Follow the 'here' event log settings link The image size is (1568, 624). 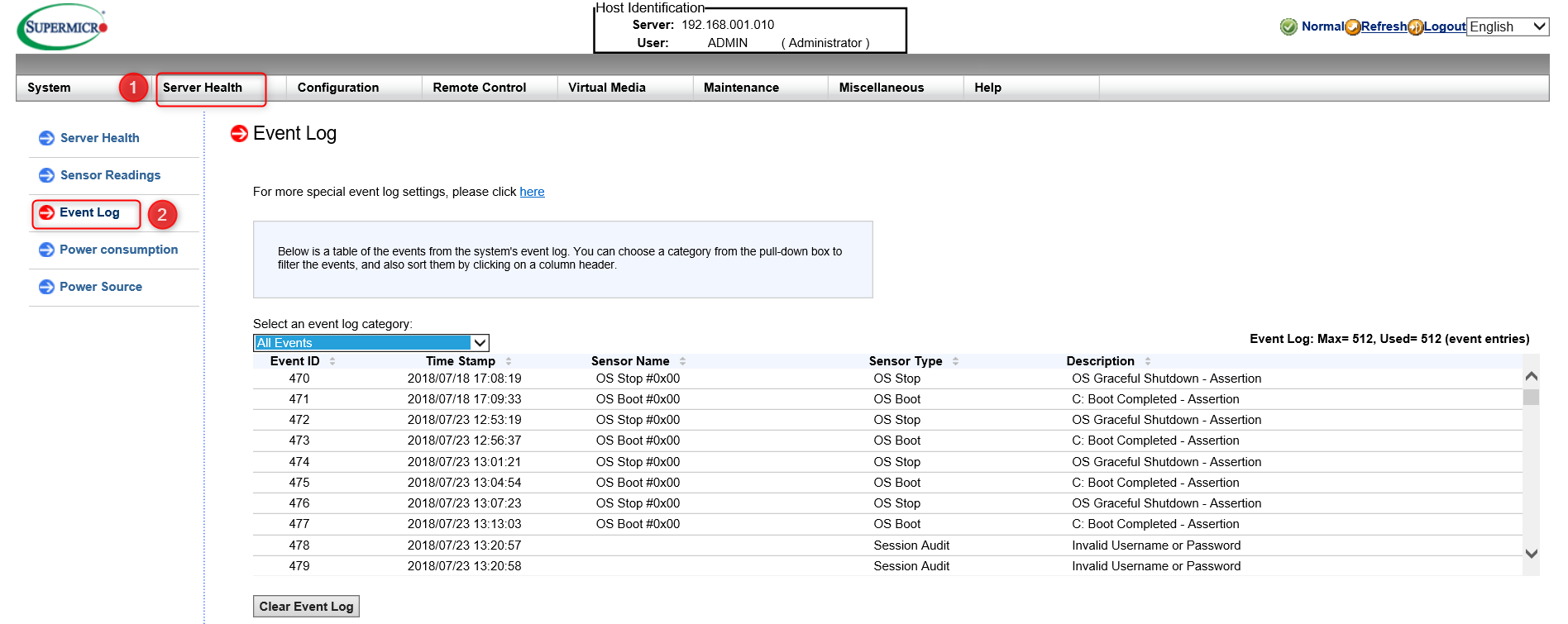pos(532,192)
